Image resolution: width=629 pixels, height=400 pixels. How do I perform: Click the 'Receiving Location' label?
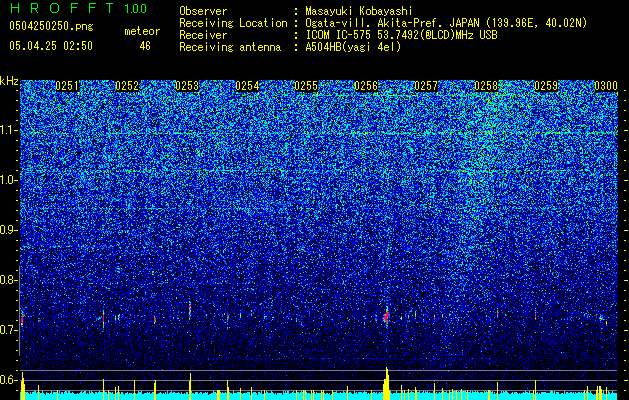[233, 23]
